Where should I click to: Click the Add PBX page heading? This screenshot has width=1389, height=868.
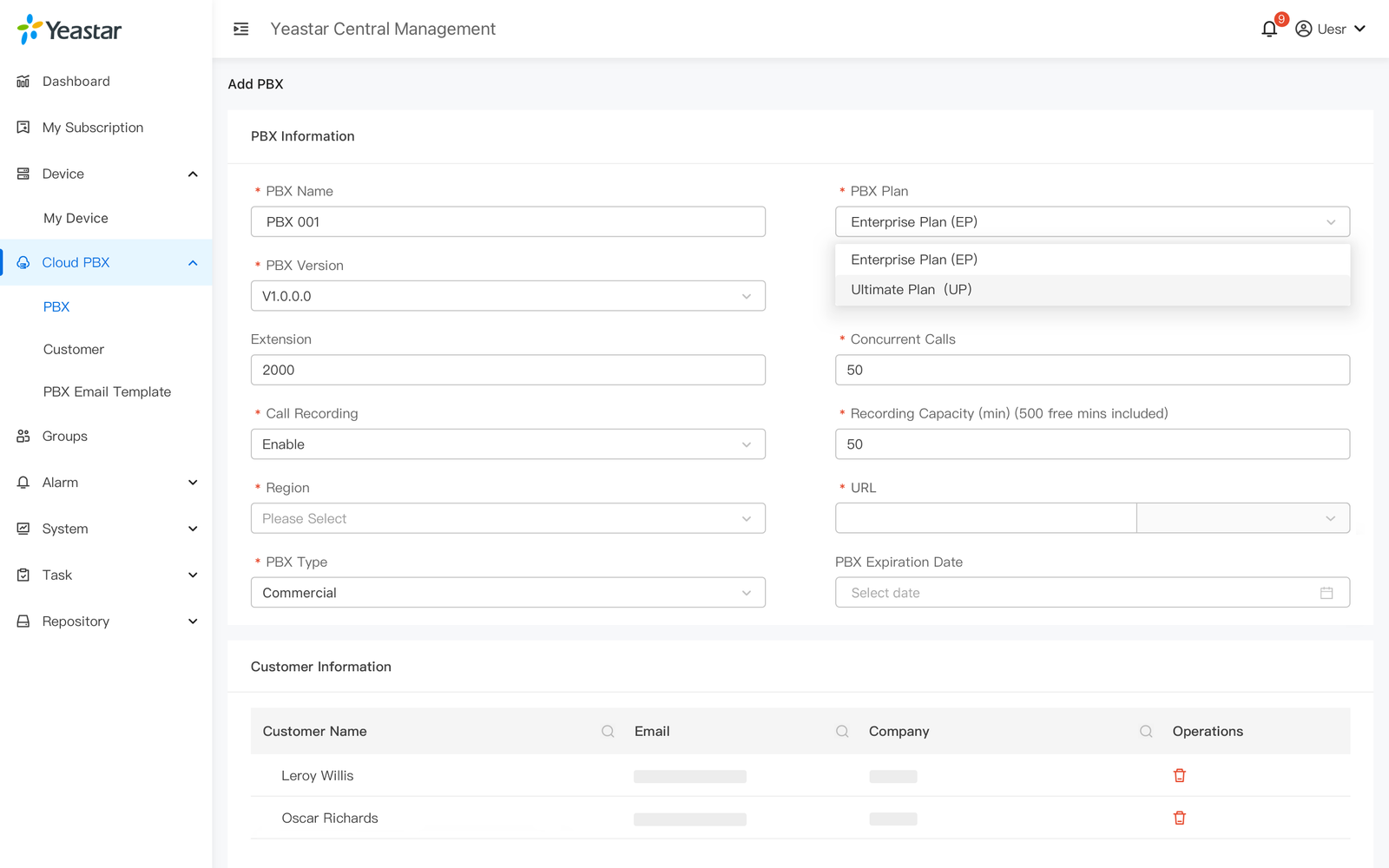(x=255, y=84)
